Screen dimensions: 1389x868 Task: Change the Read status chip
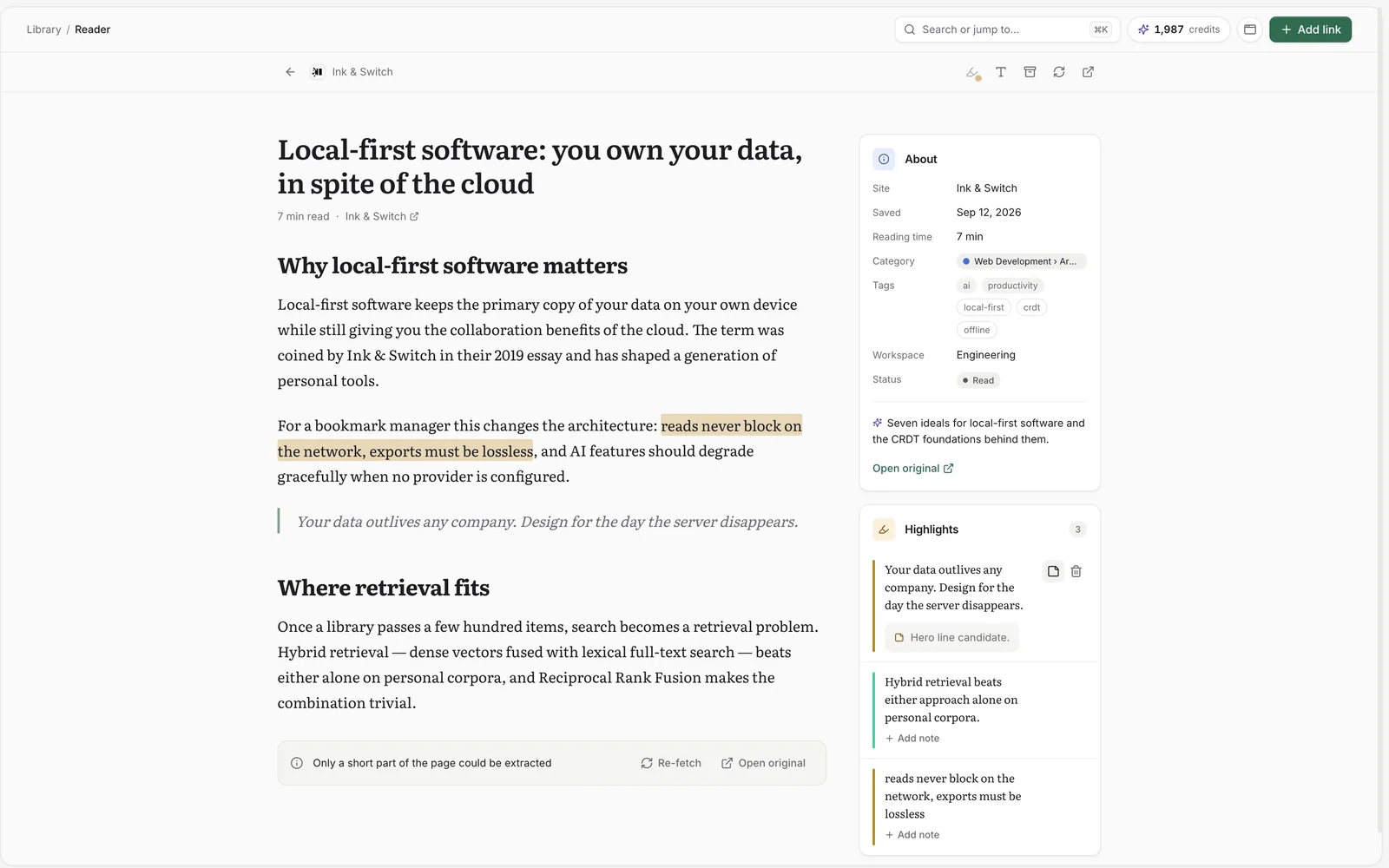(978, 380)
